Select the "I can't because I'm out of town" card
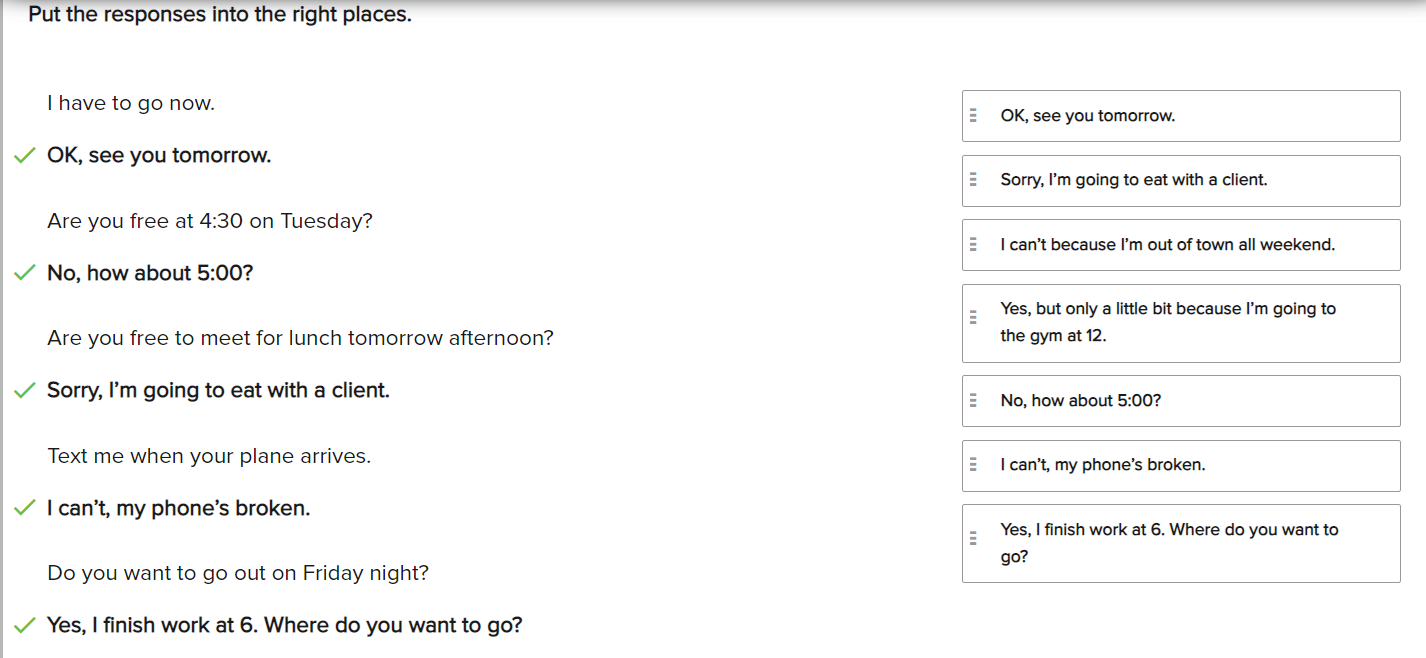The width and height of the screenshot is (1426, 658). point(1180,245)
